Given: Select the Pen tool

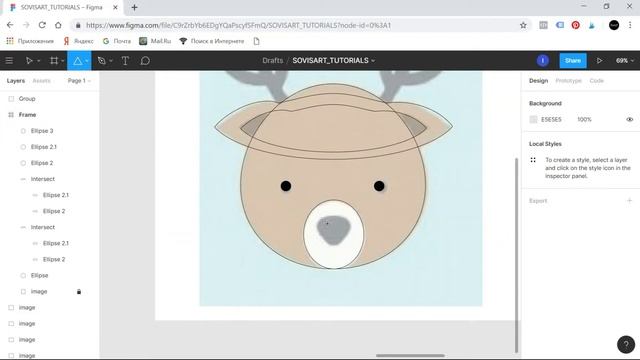Looking at the screenshot, I should 102,61.
